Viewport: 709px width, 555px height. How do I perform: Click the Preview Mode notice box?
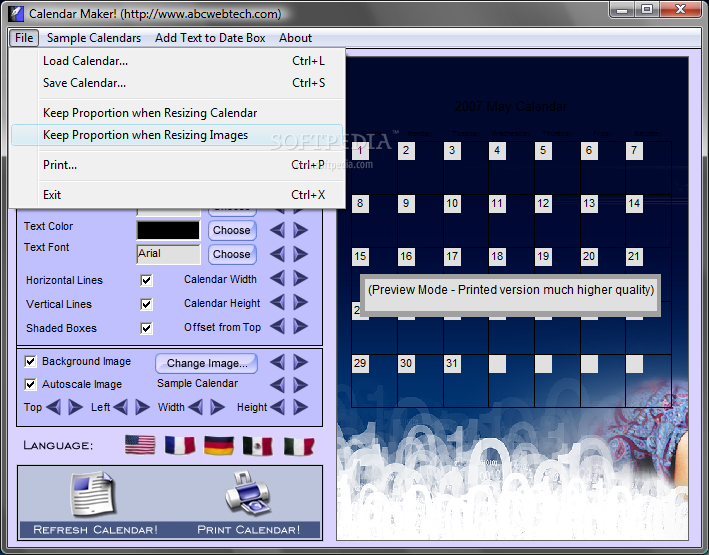pos(510,295)
